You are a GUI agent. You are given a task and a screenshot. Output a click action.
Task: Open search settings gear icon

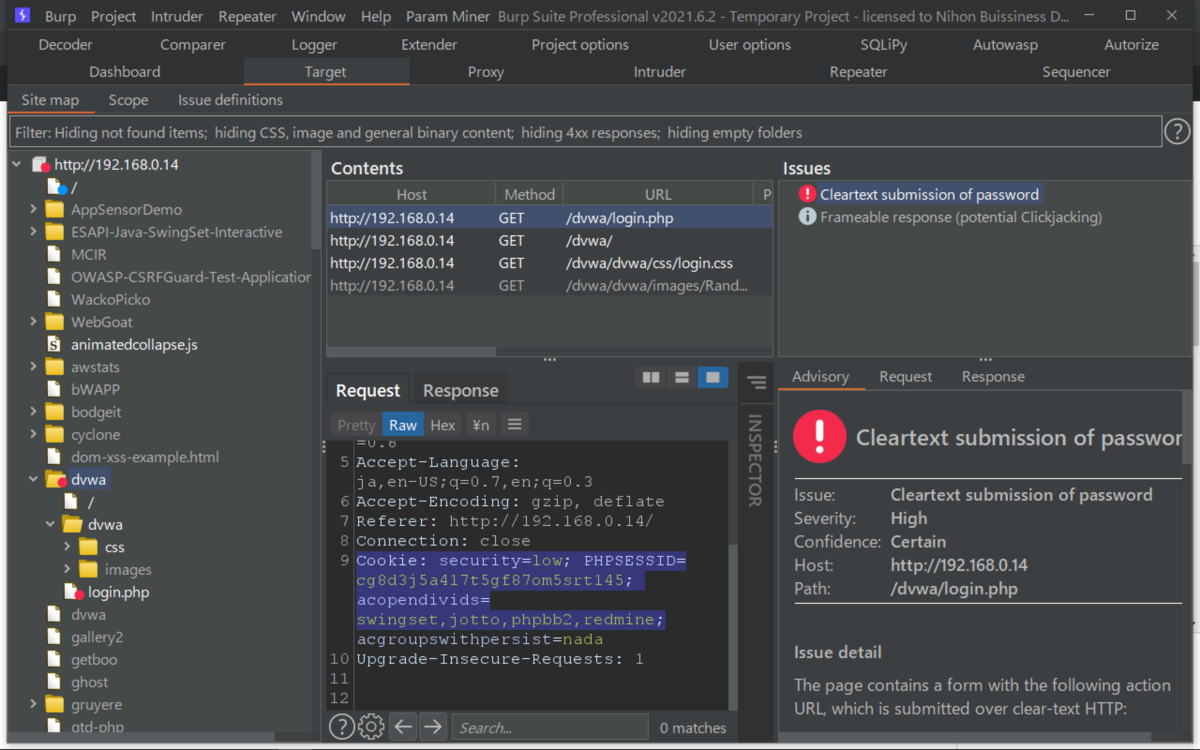tap(371, 727)
